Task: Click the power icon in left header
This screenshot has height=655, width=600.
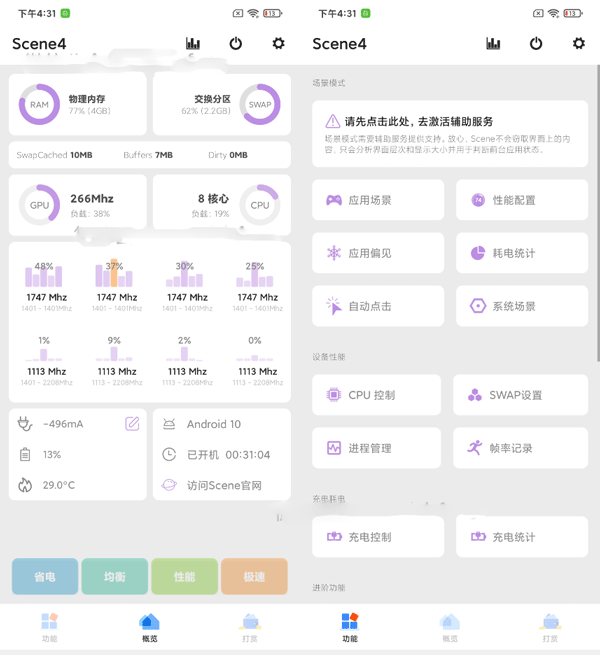Action: coord(236,44)
